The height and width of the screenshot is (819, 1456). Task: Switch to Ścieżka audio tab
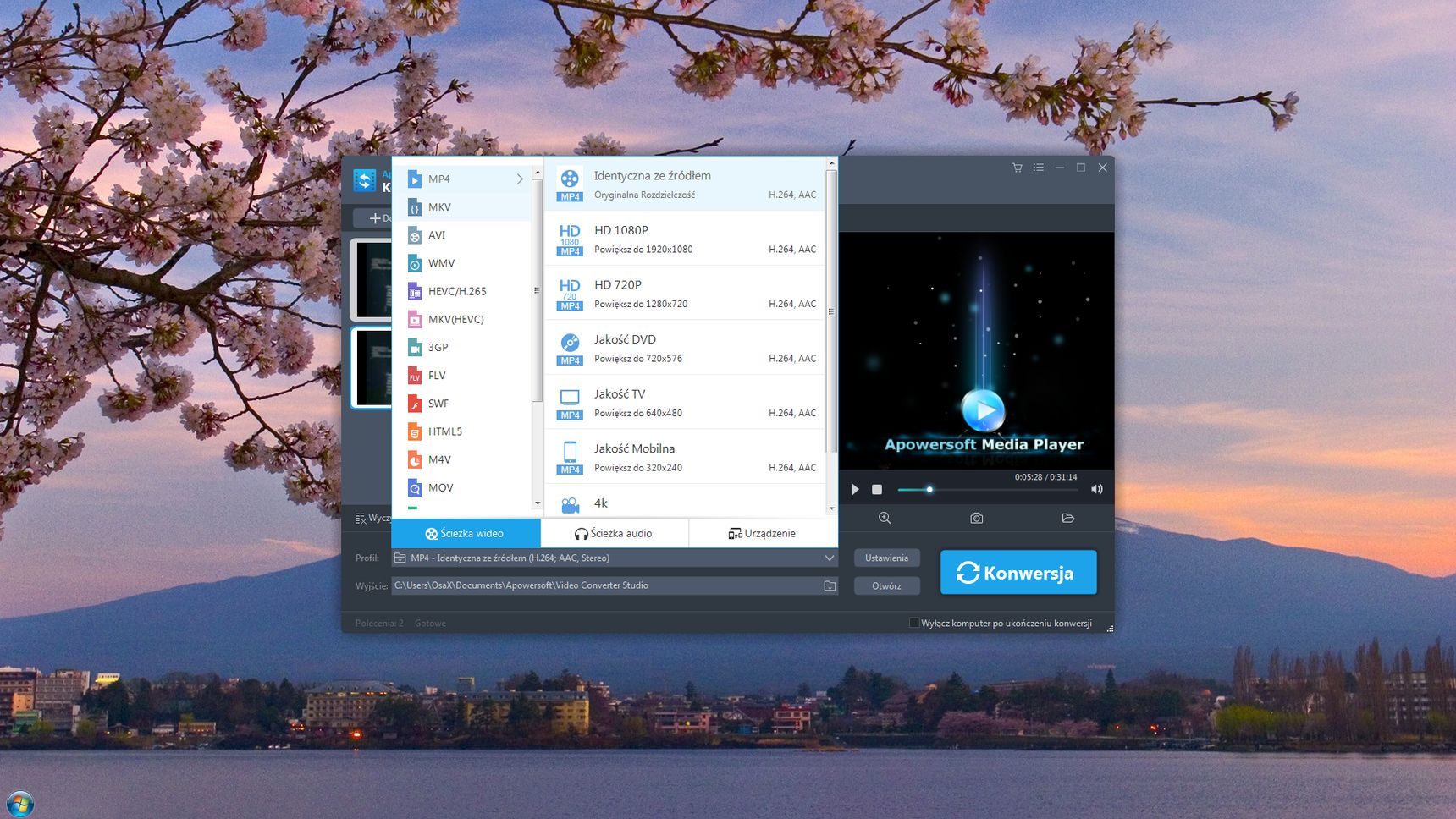click(614, 533)
